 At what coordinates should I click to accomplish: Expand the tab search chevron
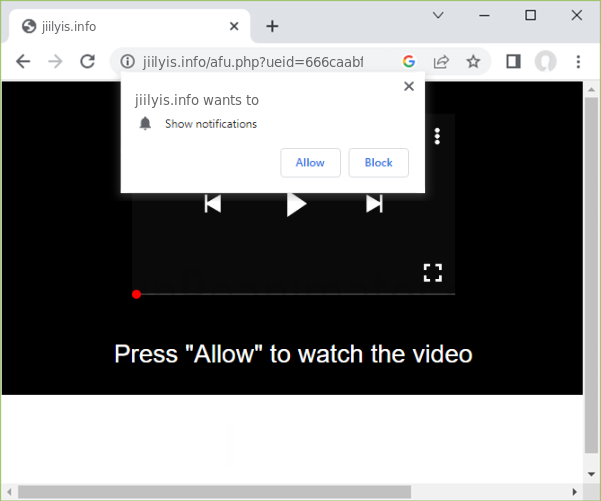438,15
